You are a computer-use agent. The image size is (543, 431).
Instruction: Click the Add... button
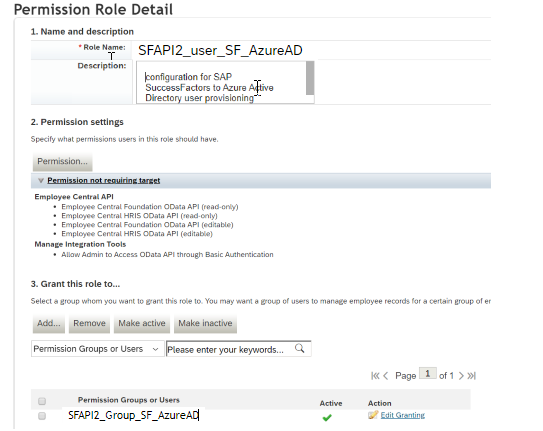49,324
